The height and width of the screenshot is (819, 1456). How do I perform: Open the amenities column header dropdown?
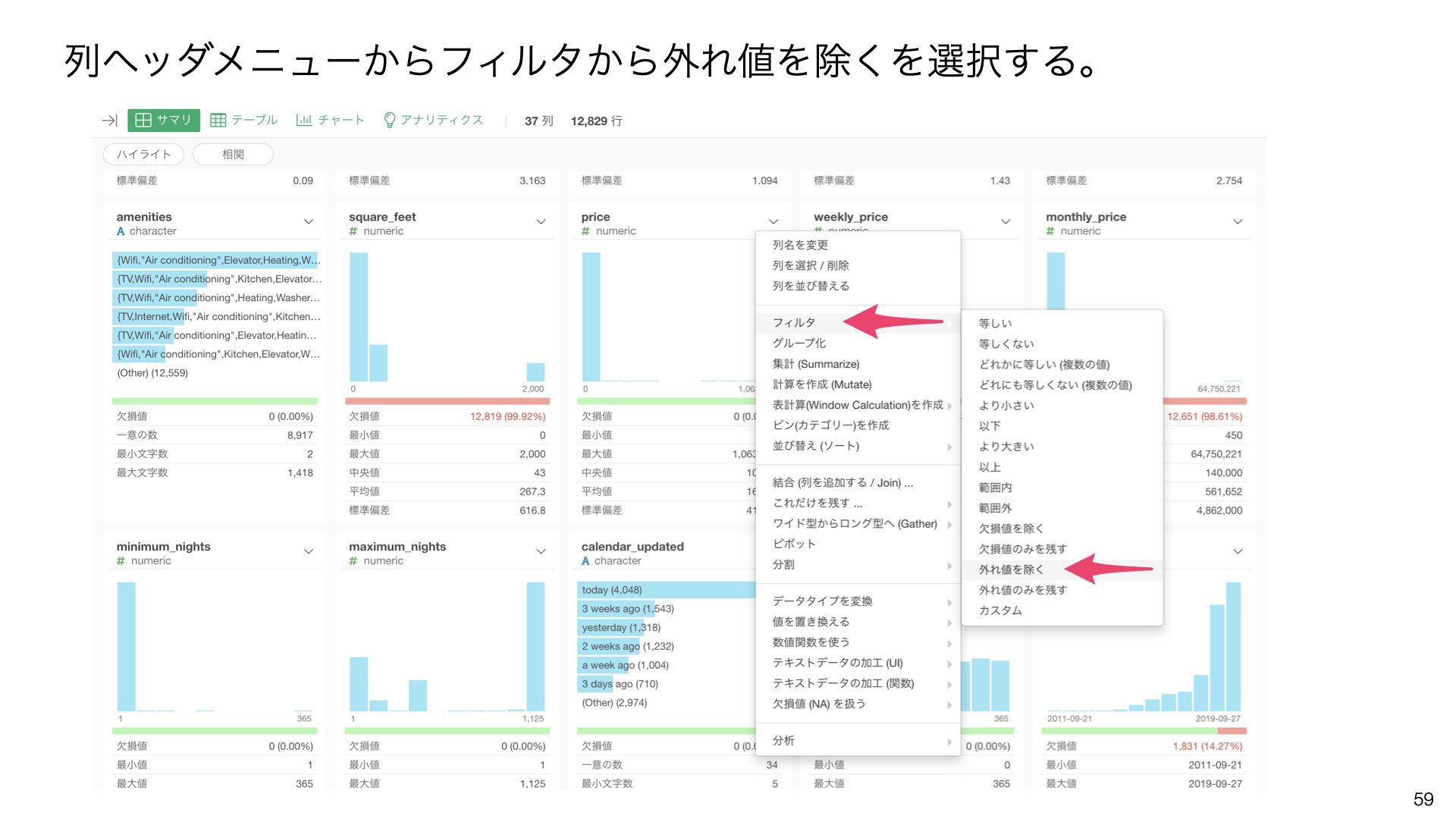coord(309,222)
